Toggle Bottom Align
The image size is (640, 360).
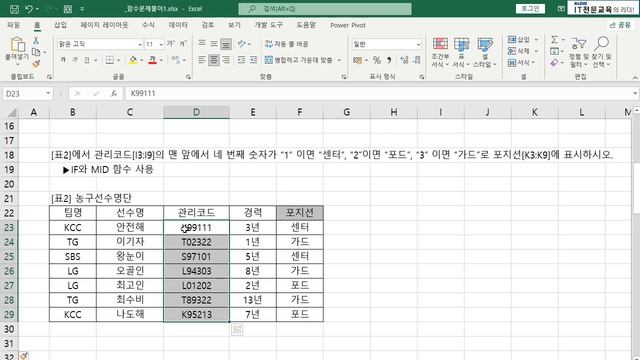pyautogui.click(x=226, y=44)
